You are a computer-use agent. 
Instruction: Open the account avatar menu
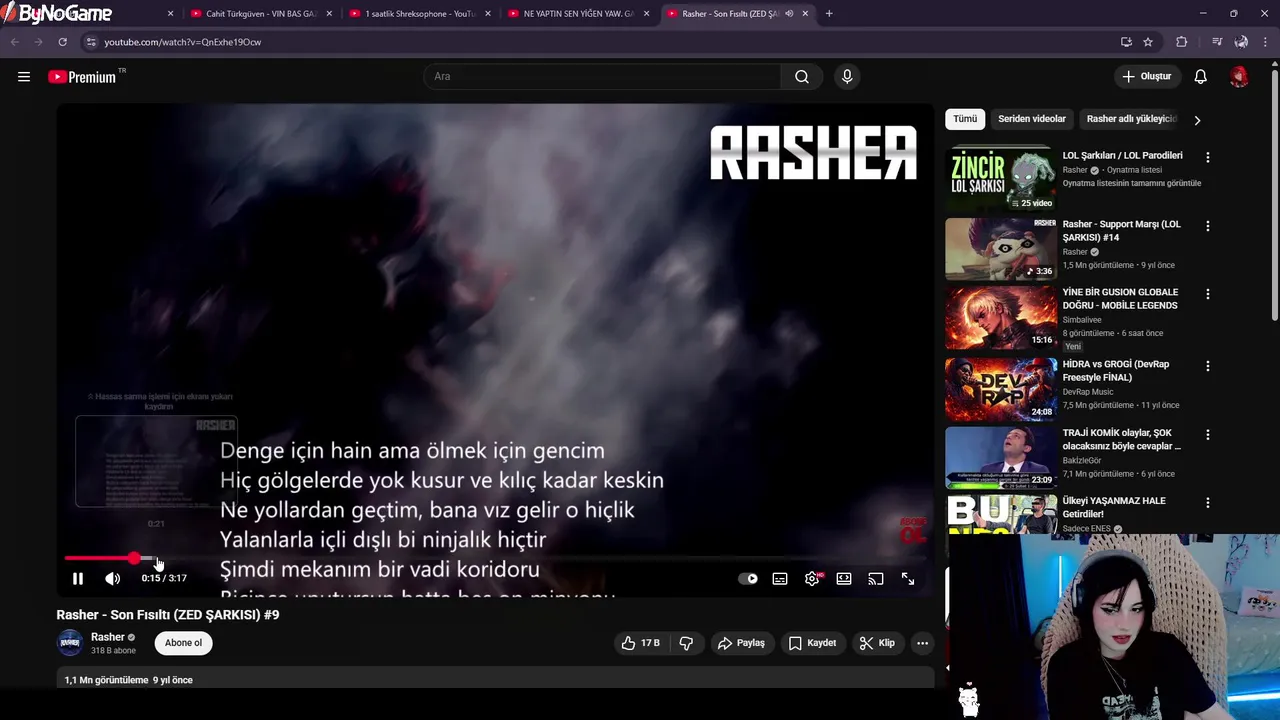click(1239, 77)
